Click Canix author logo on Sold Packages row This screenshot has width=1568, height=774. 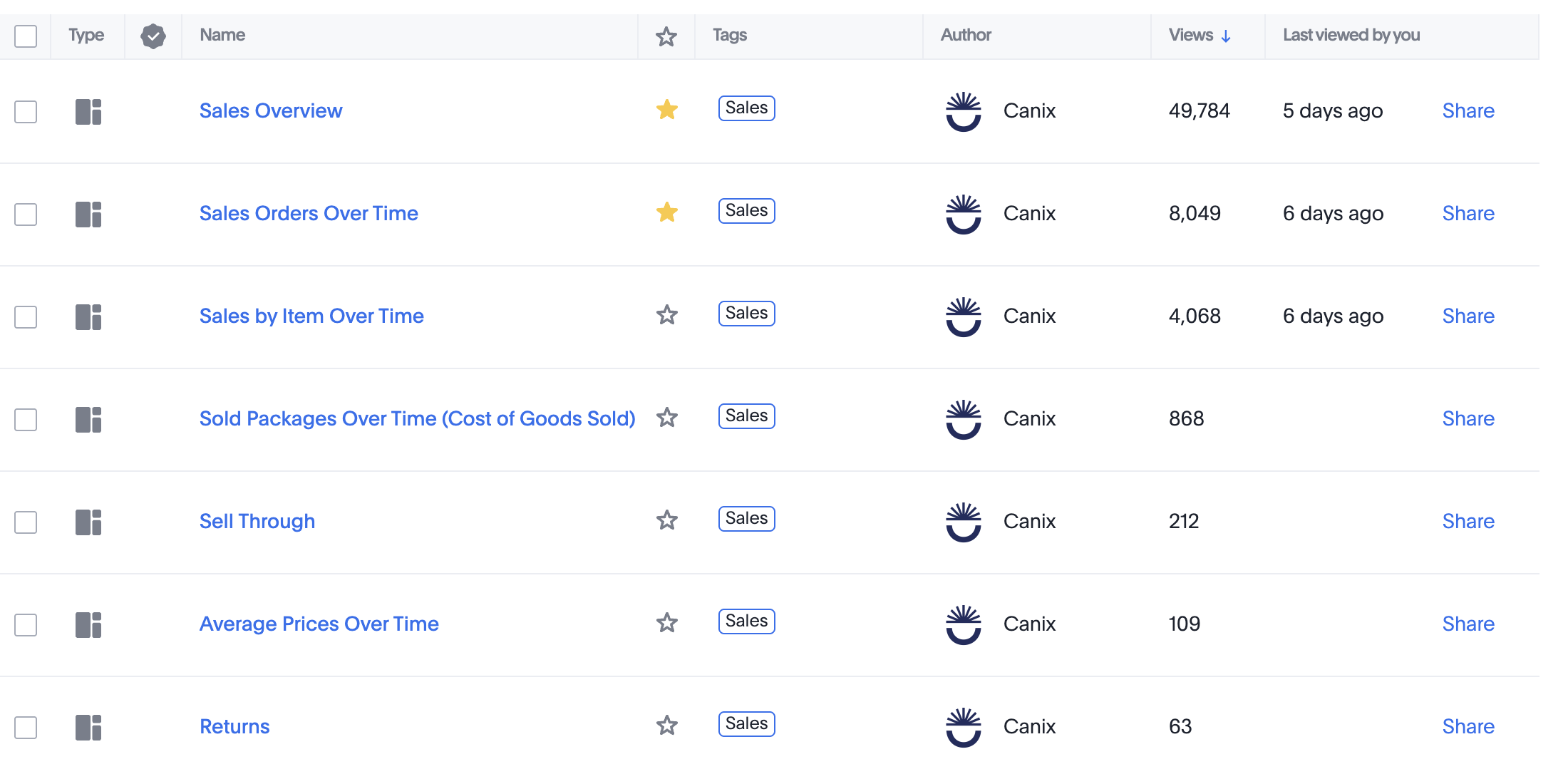[x=964, y=419]
